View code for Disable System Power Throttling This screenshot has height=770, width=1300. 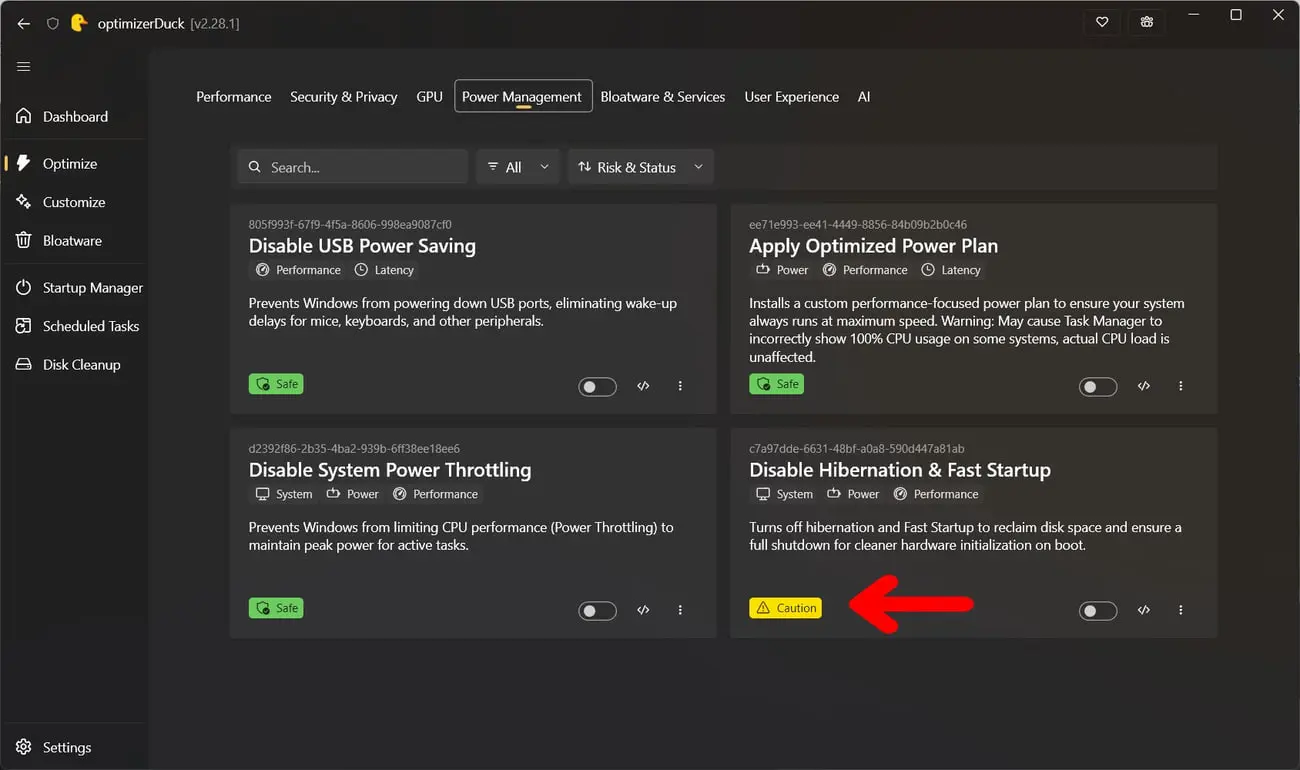coord(644,610)
